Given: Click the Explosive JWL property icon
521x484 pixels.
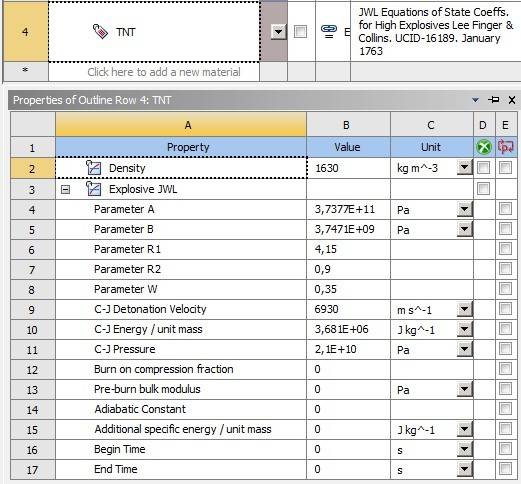Looking at the screenshot, I should (x=93, y=189).
